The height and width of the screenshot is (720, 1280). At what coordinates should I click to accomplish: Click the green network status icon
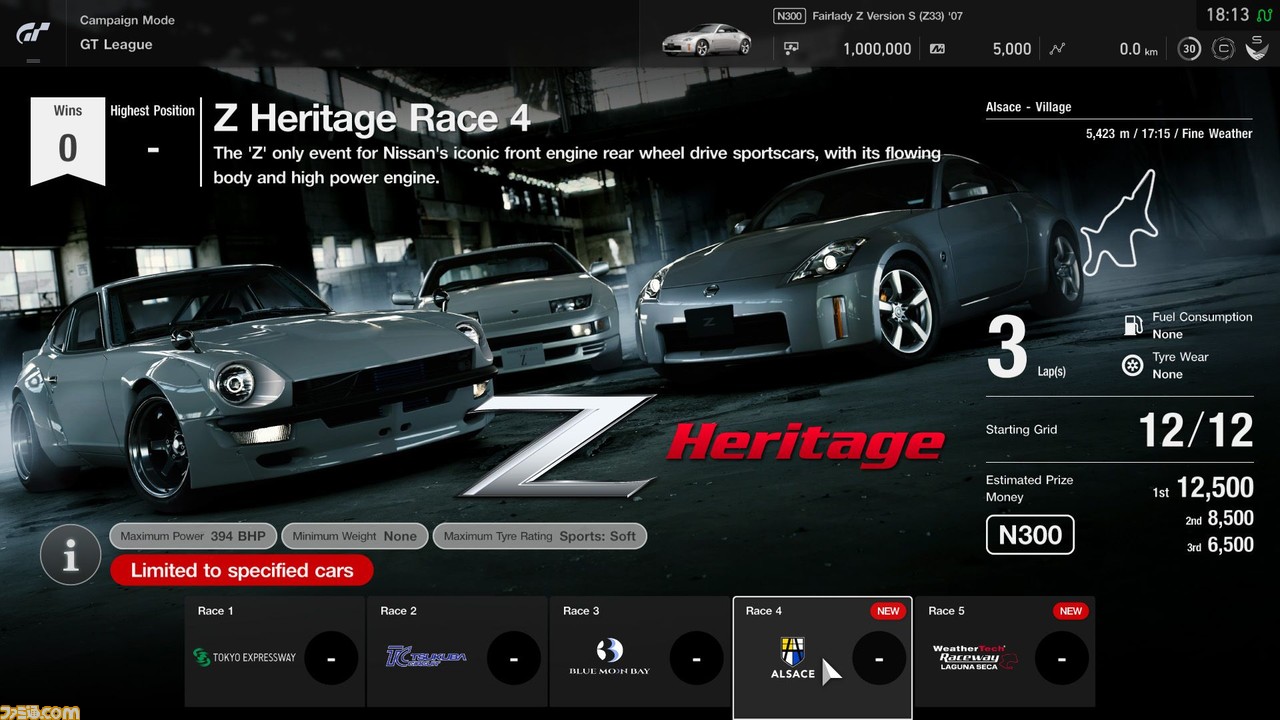click(x=1264, y=14)
